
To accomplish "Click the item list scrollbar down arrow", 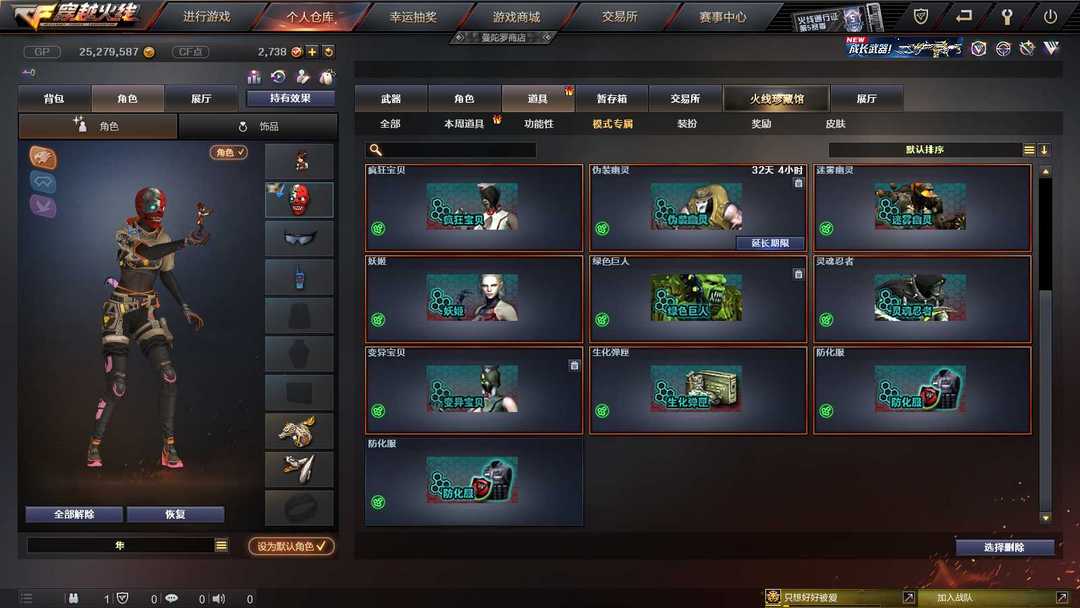I will pyautogui.click(x=1046, y=518).
